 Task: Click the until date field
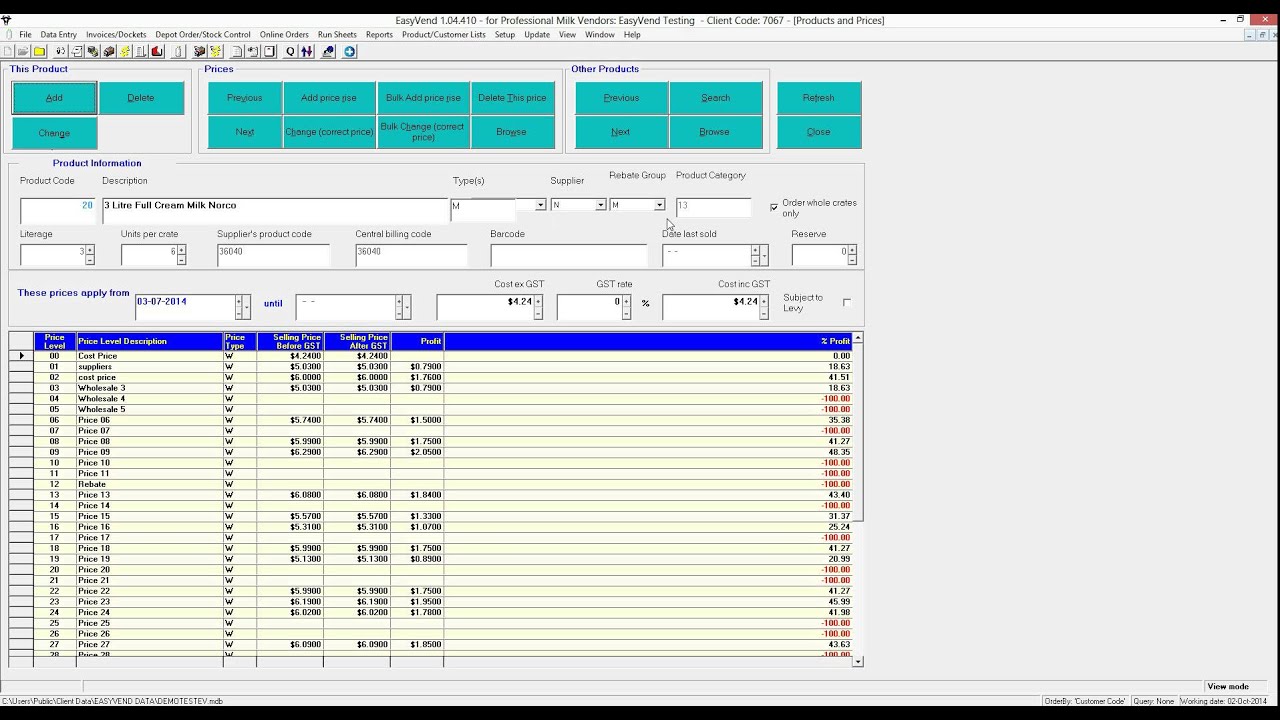345,307
